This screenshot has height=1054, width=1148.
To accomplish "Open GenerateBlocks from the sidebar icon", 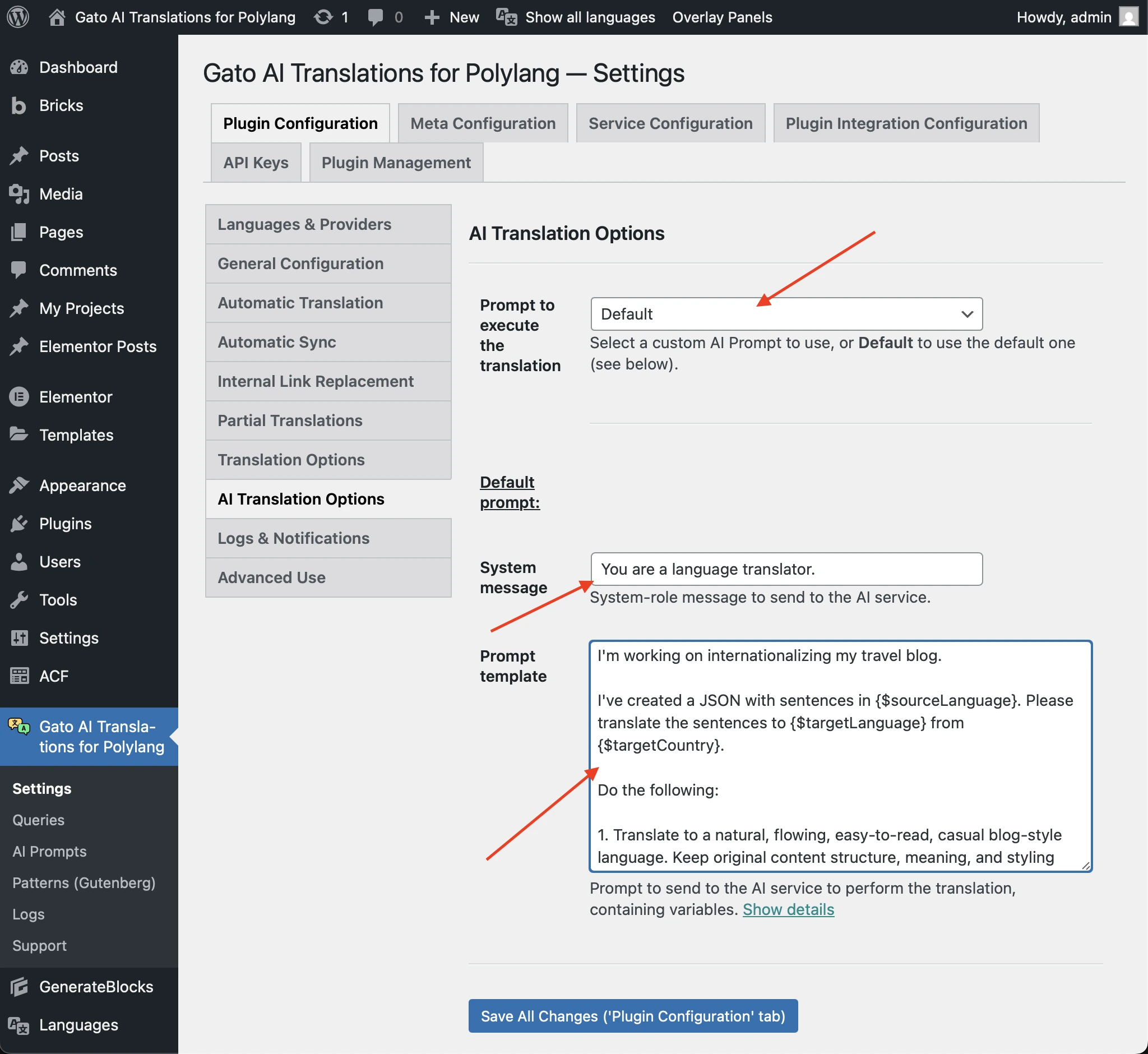I will coord(21,987).
